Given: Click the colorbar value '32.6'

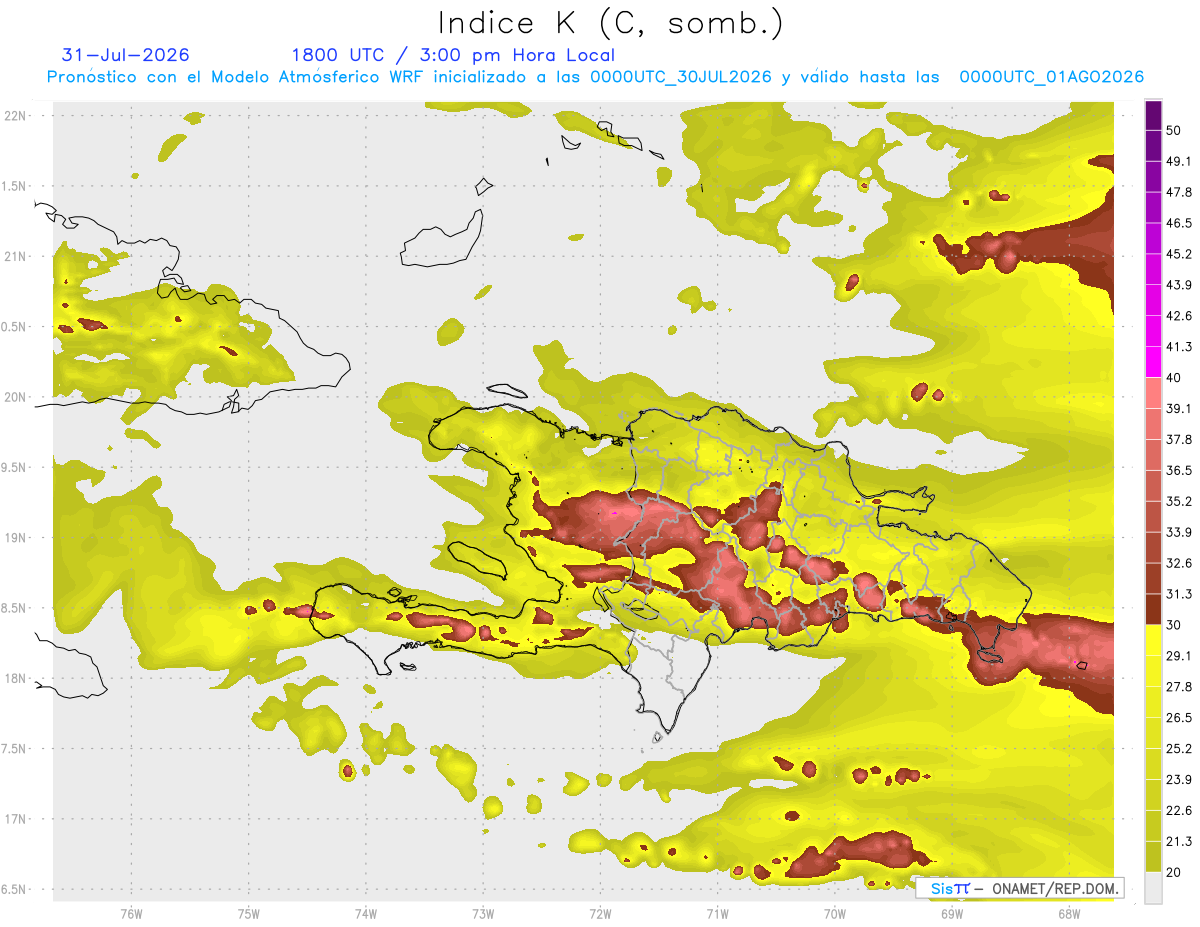Looking at the screenshot, I should click(1179, 563).
